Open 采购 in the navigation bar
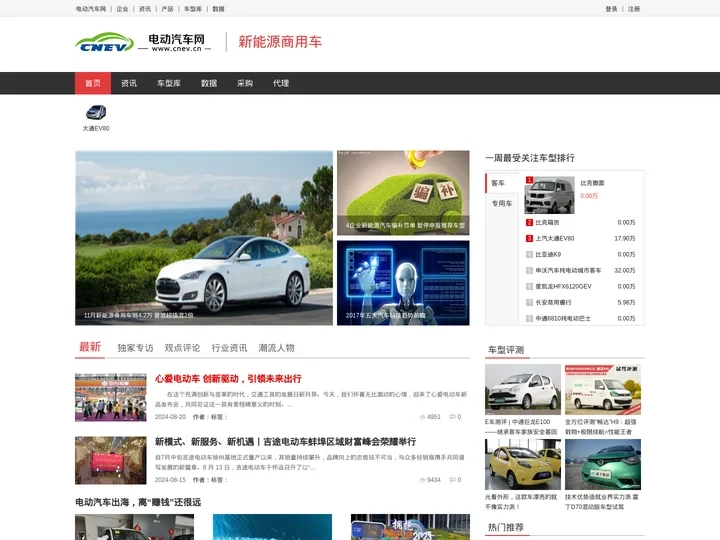Viewport: 720px width, 540px height. [245, 83]
